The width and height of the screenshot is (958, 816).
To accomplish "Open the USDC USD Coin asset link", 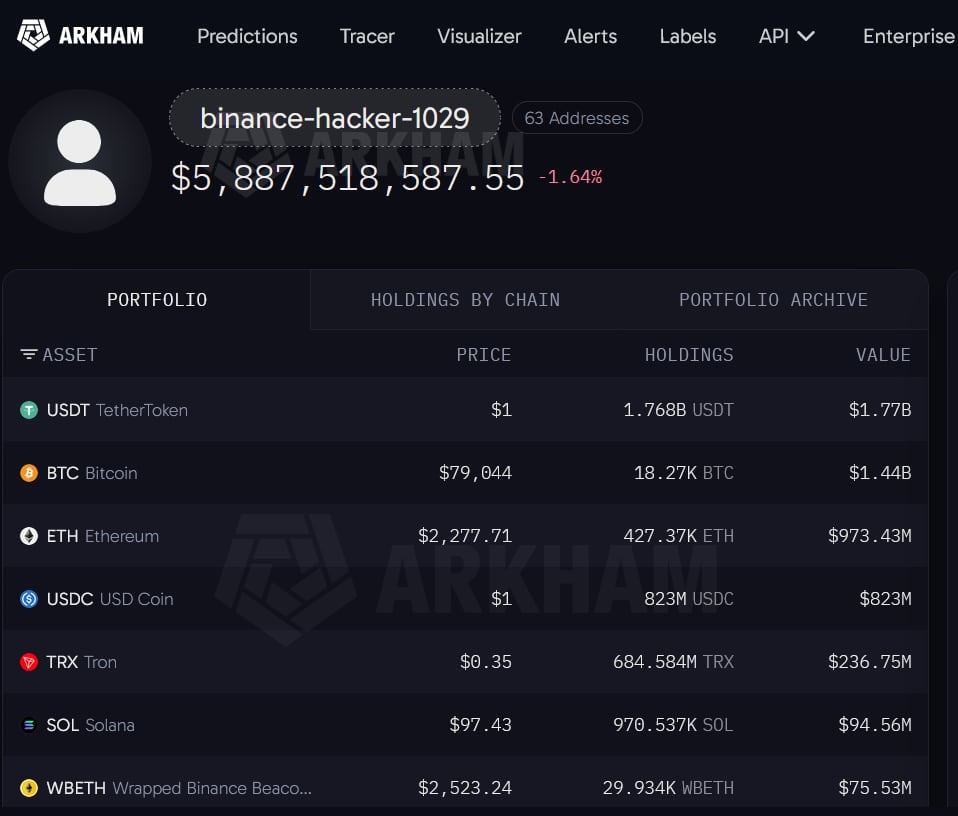I will (x=110, y=599).
